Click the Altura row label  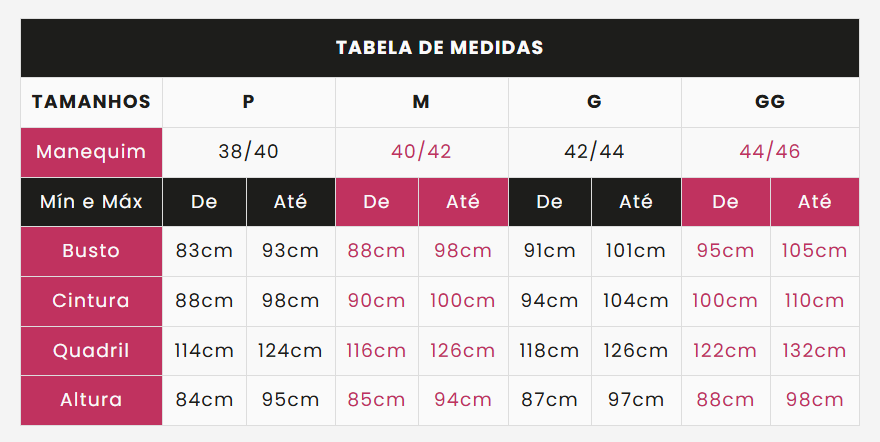click(91, 400)
